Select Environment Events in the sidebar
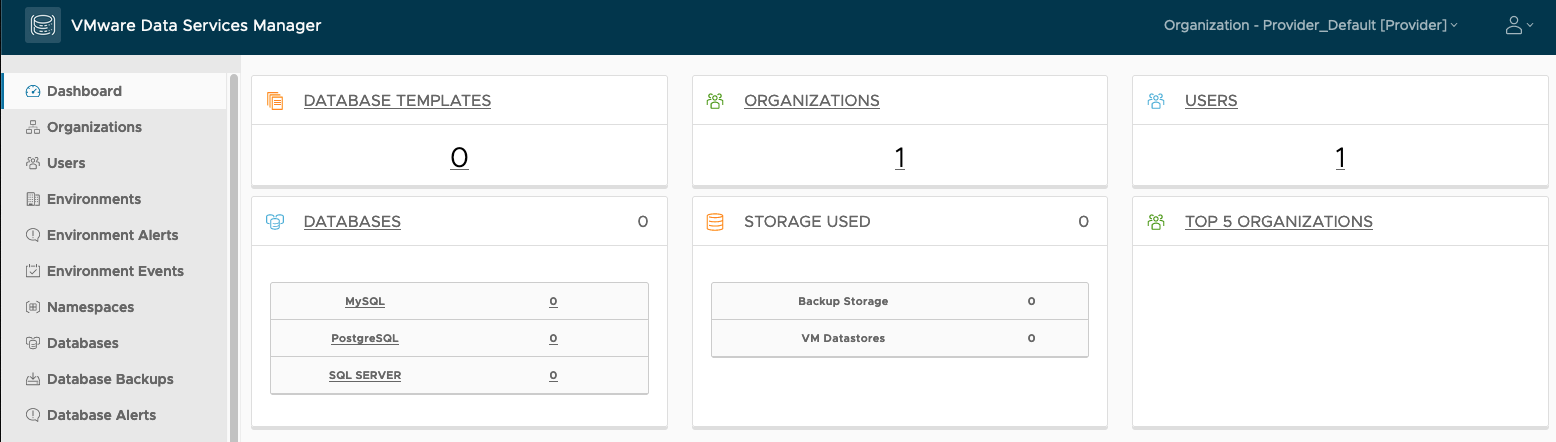The width and height of the screenshot is (1556, 442). [115, 271]
